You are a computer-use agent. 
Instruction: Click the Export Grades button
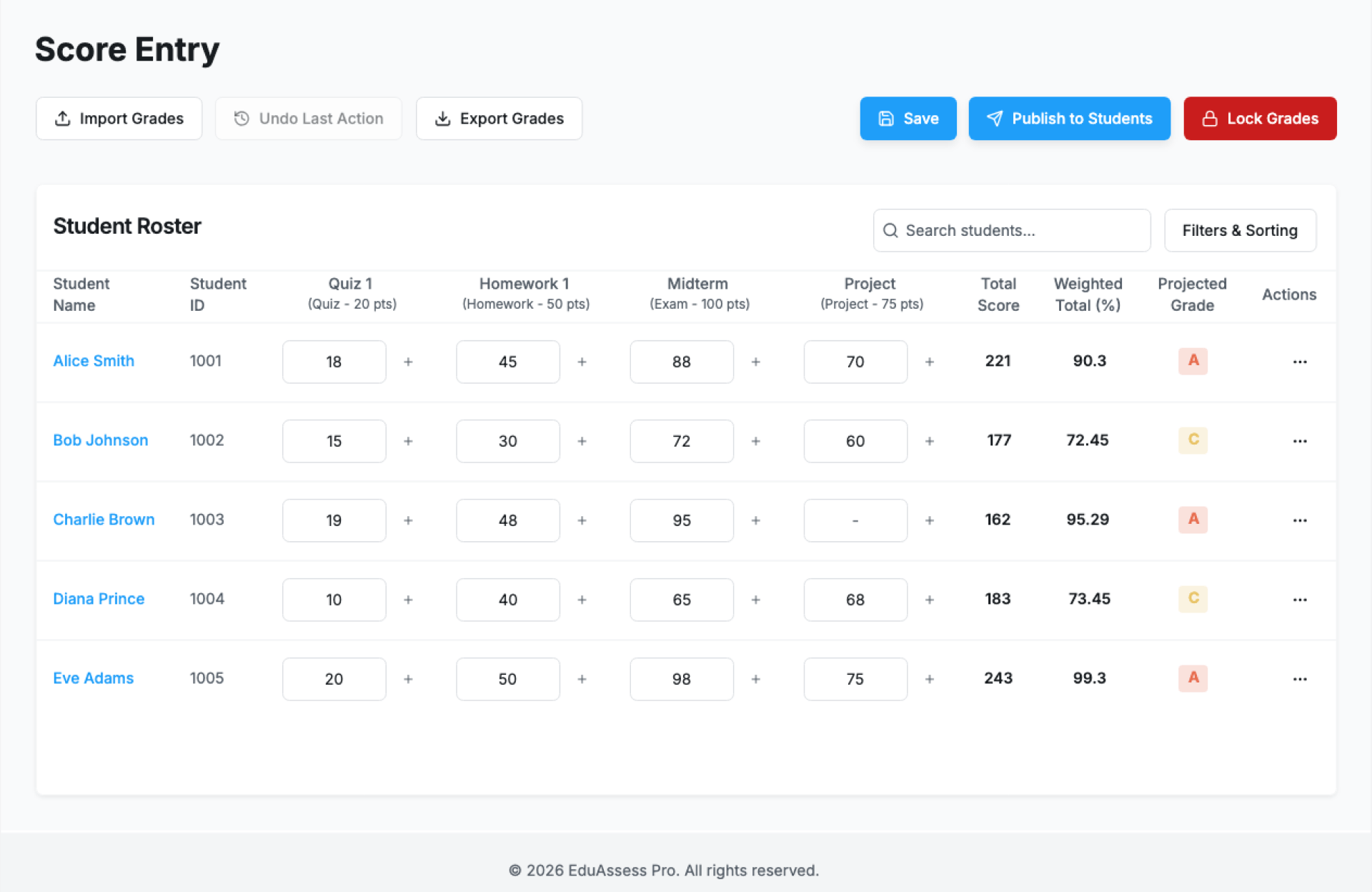pyautogui.click(x=499, y=119)
